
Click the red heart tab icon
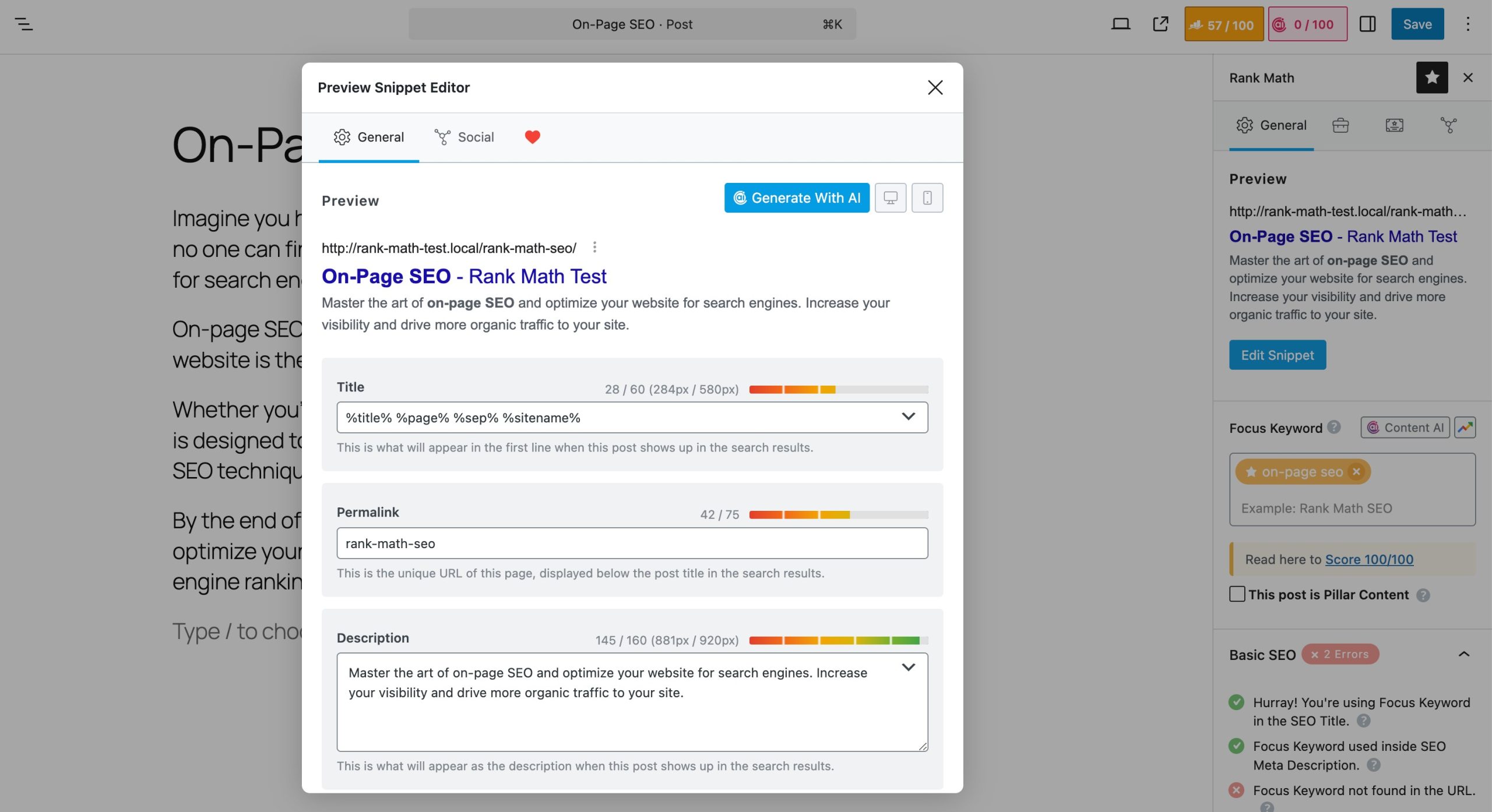click(x=532, y=137)
